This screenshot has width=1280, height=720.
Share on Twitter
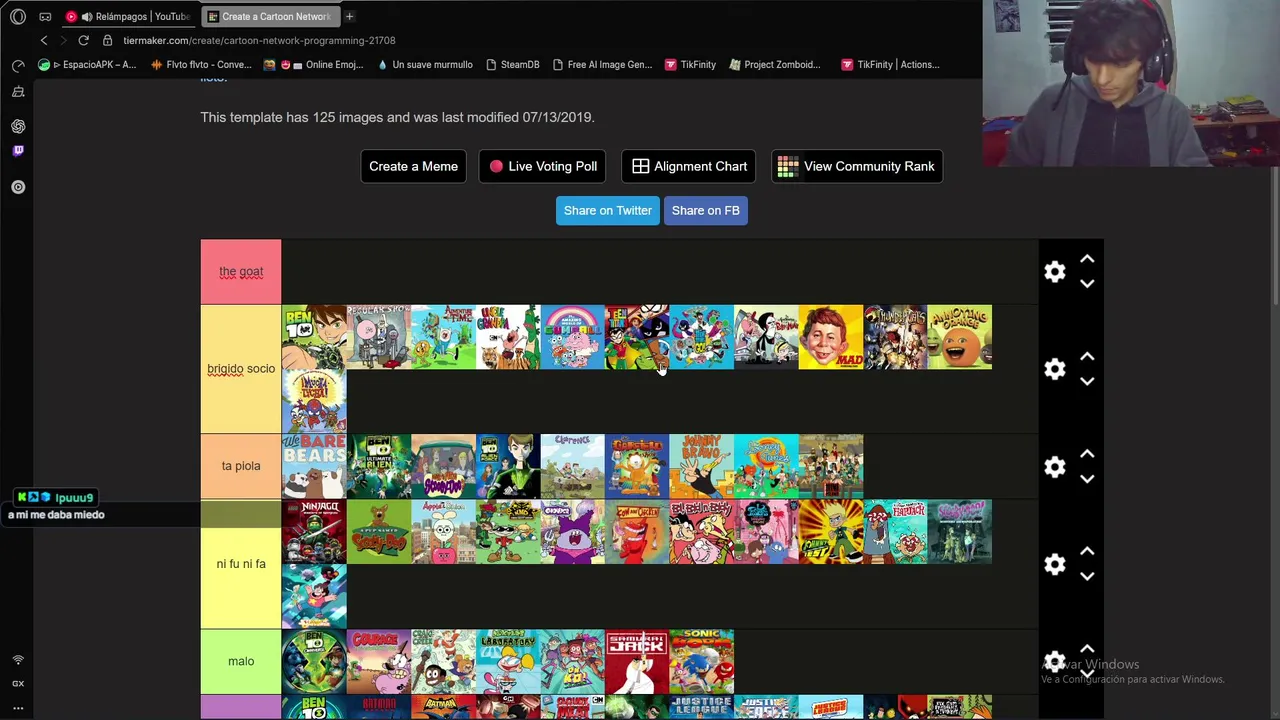click(607, 210)
